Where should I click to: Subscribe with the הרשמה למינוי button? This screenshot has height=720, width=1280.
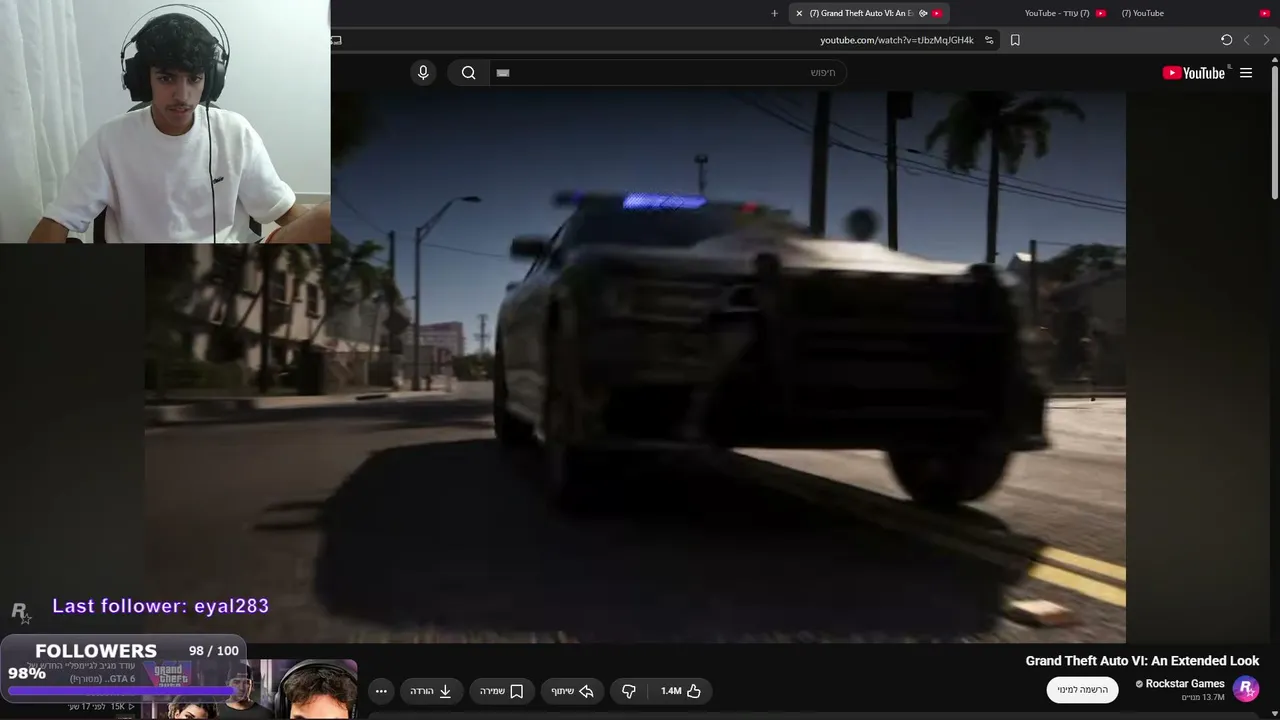tap(1083, 690)
